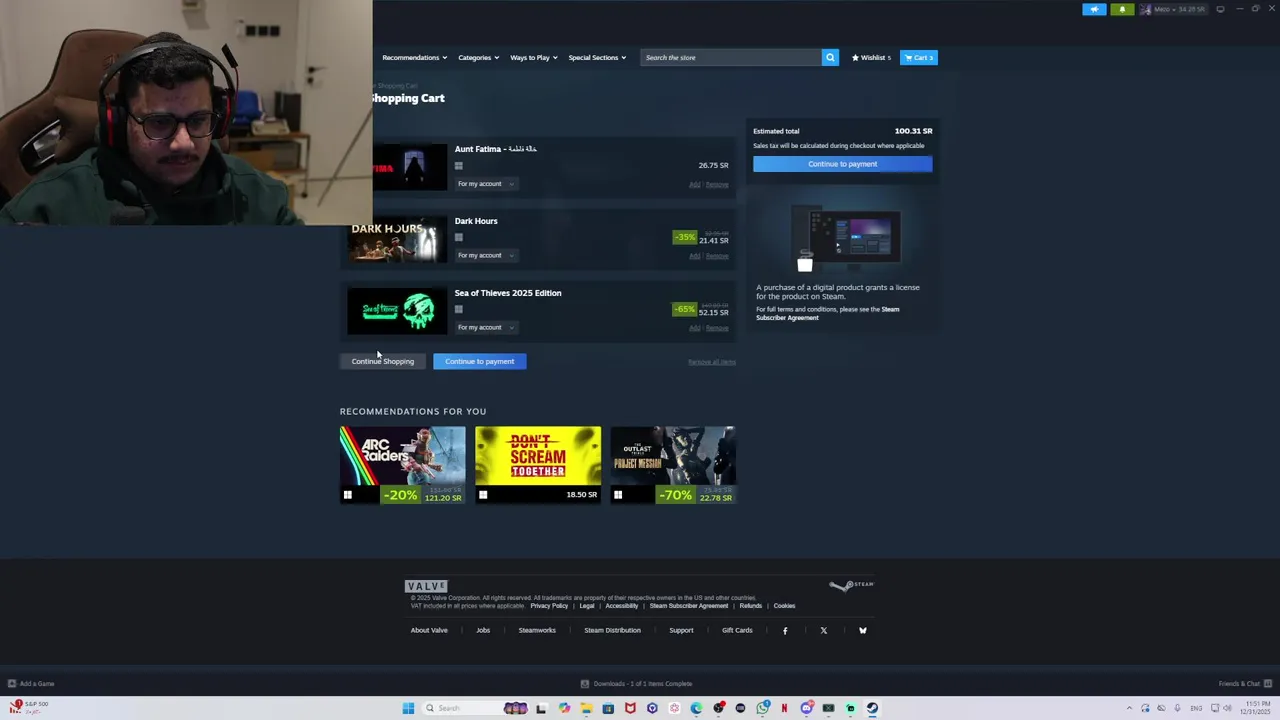Click the Steam taskbar icon

click(x=872, y=708)
